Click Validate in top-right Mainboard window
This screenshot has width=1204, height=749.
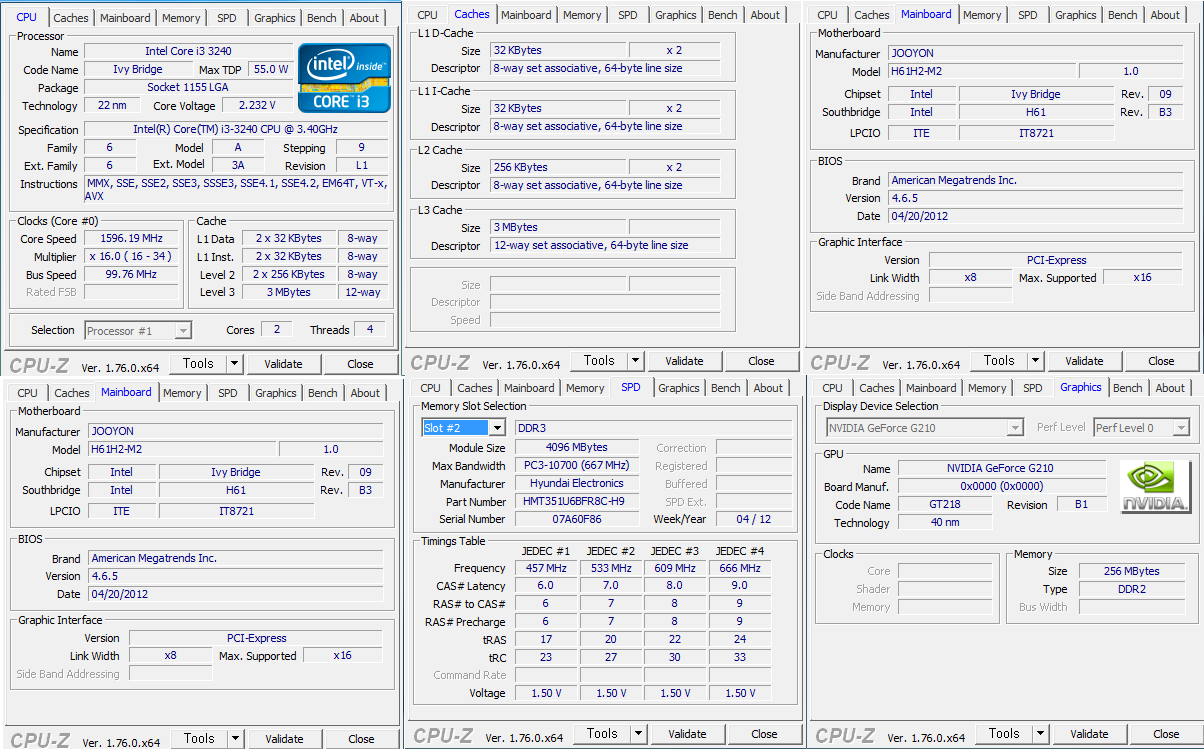(1084, 361)
